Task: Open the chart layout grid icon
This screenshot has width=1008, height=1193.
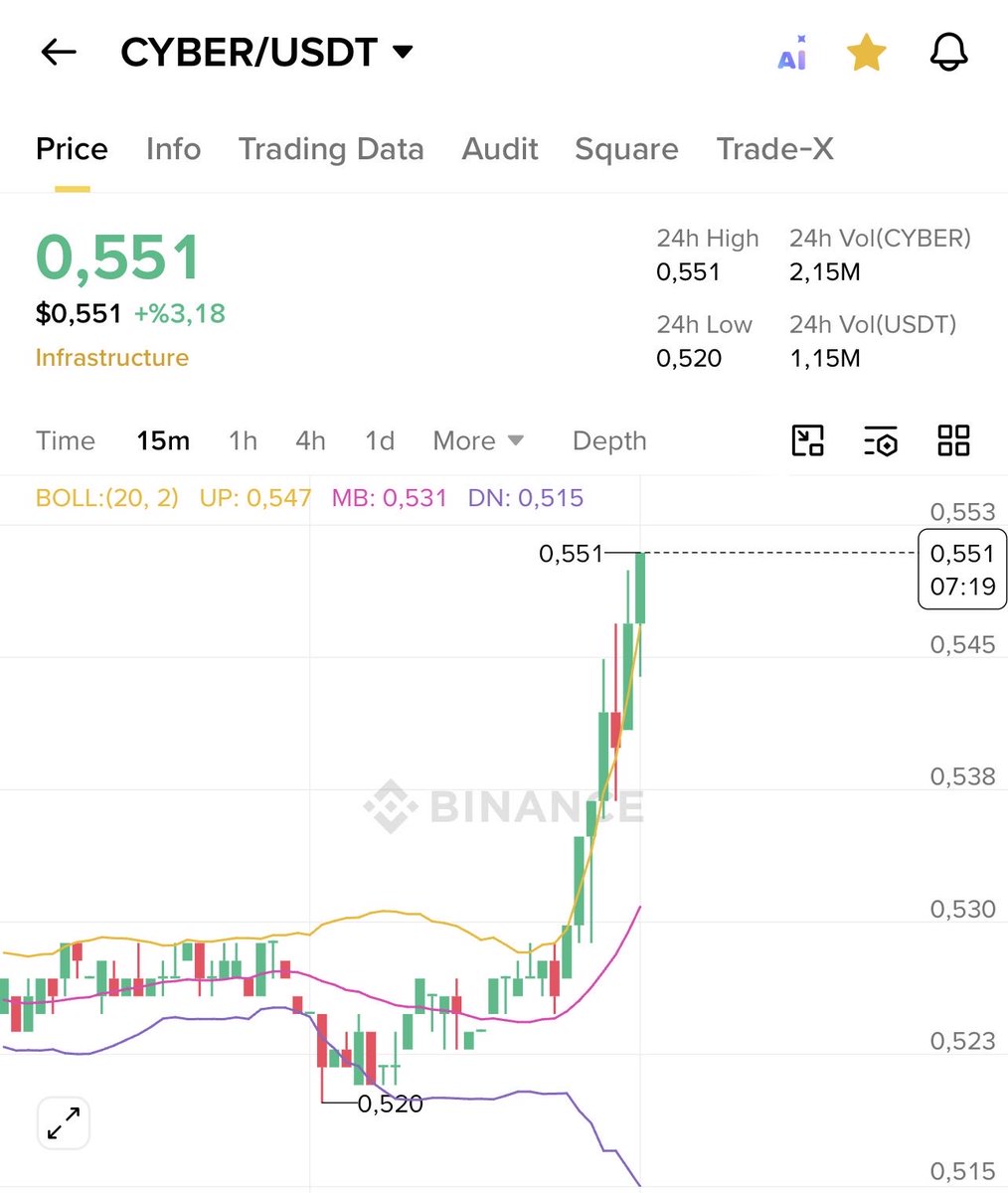Action: pos(953,440)
